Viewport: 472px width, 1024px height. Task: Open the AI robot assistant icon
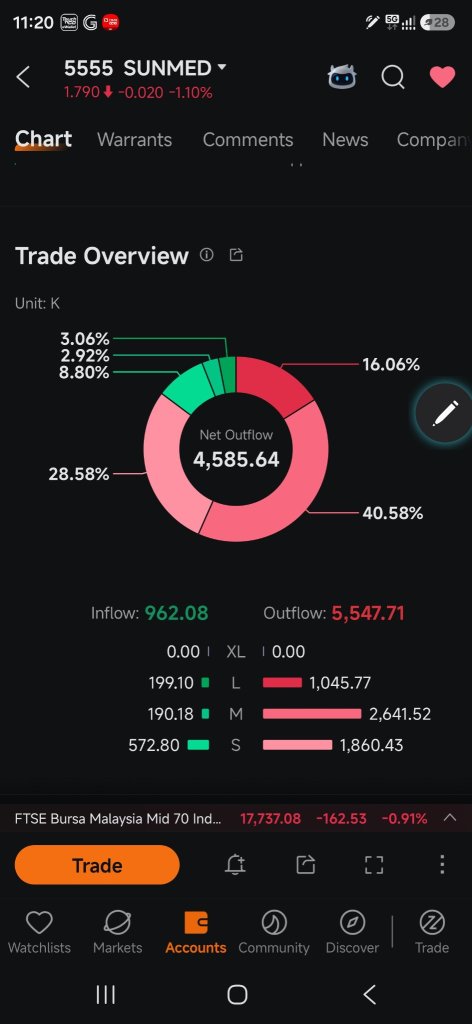342,77
